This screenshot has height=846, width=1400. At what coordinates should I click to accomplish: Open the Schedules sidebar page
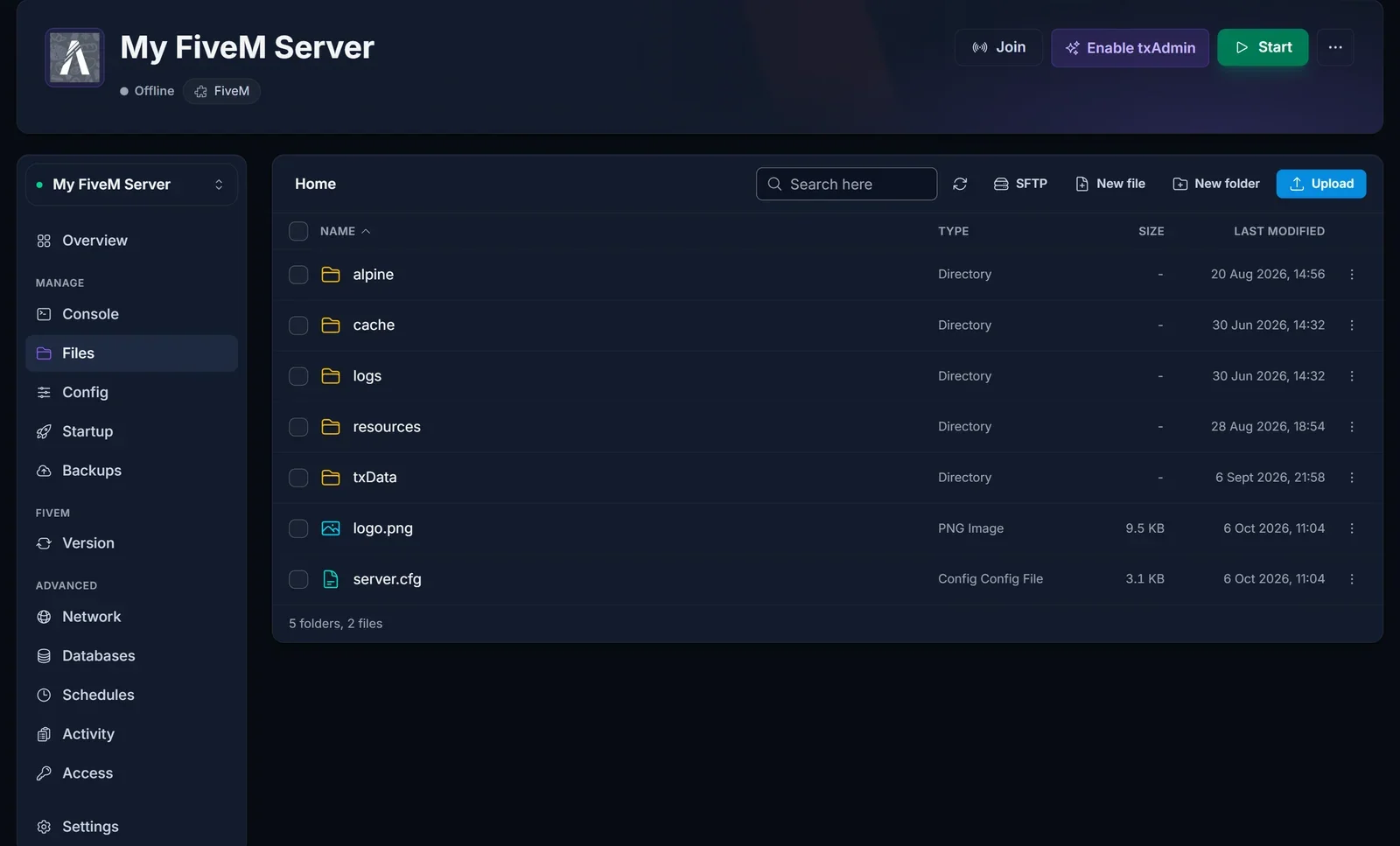131,696
